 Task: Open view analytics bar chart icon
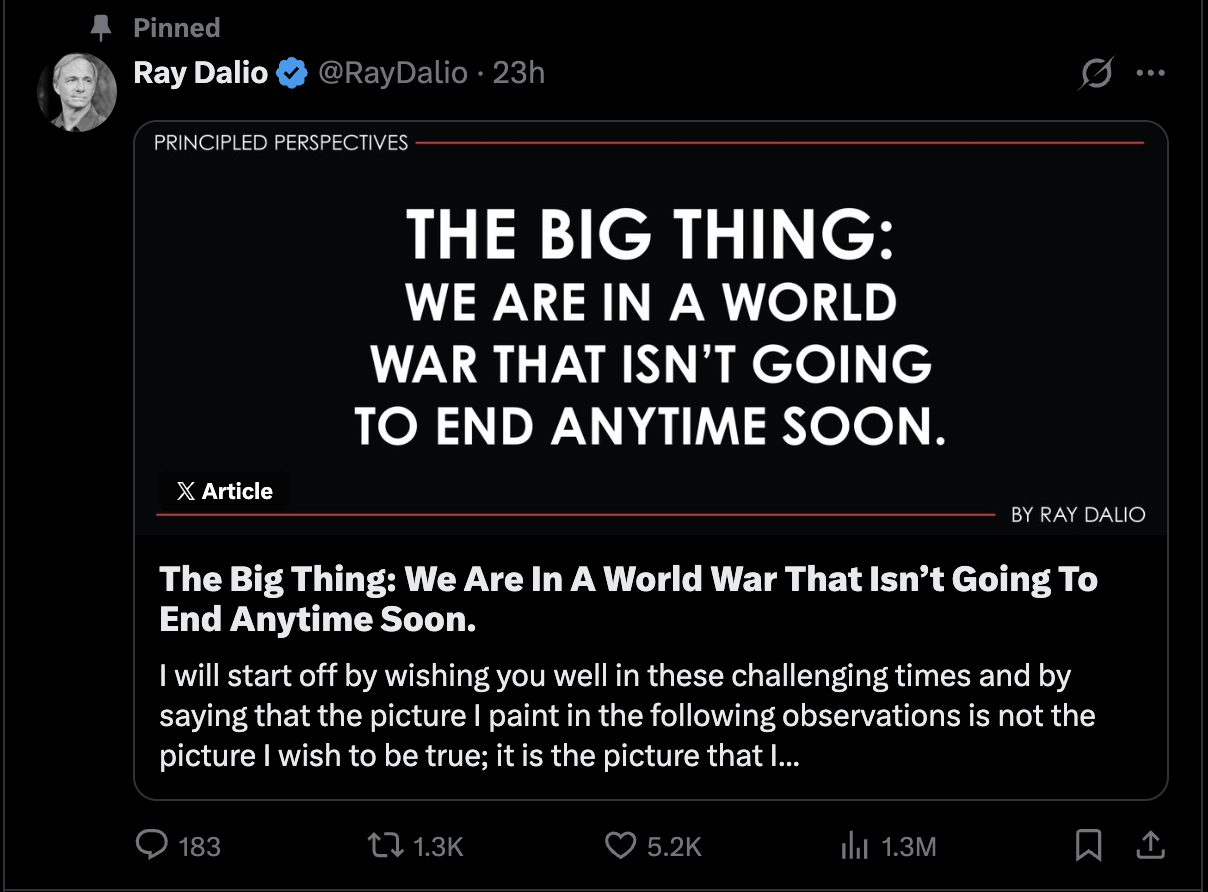(855, 846)
